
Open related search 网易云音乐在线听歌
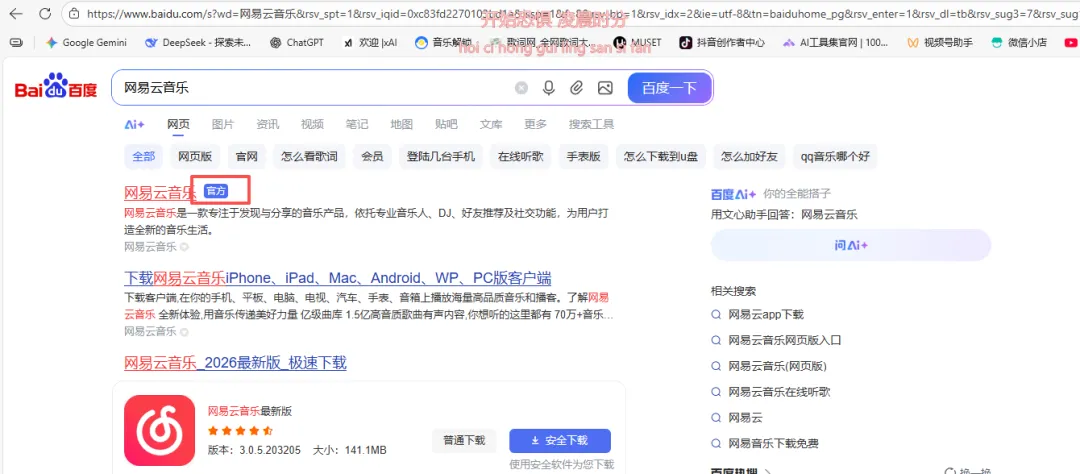(779, 392)
